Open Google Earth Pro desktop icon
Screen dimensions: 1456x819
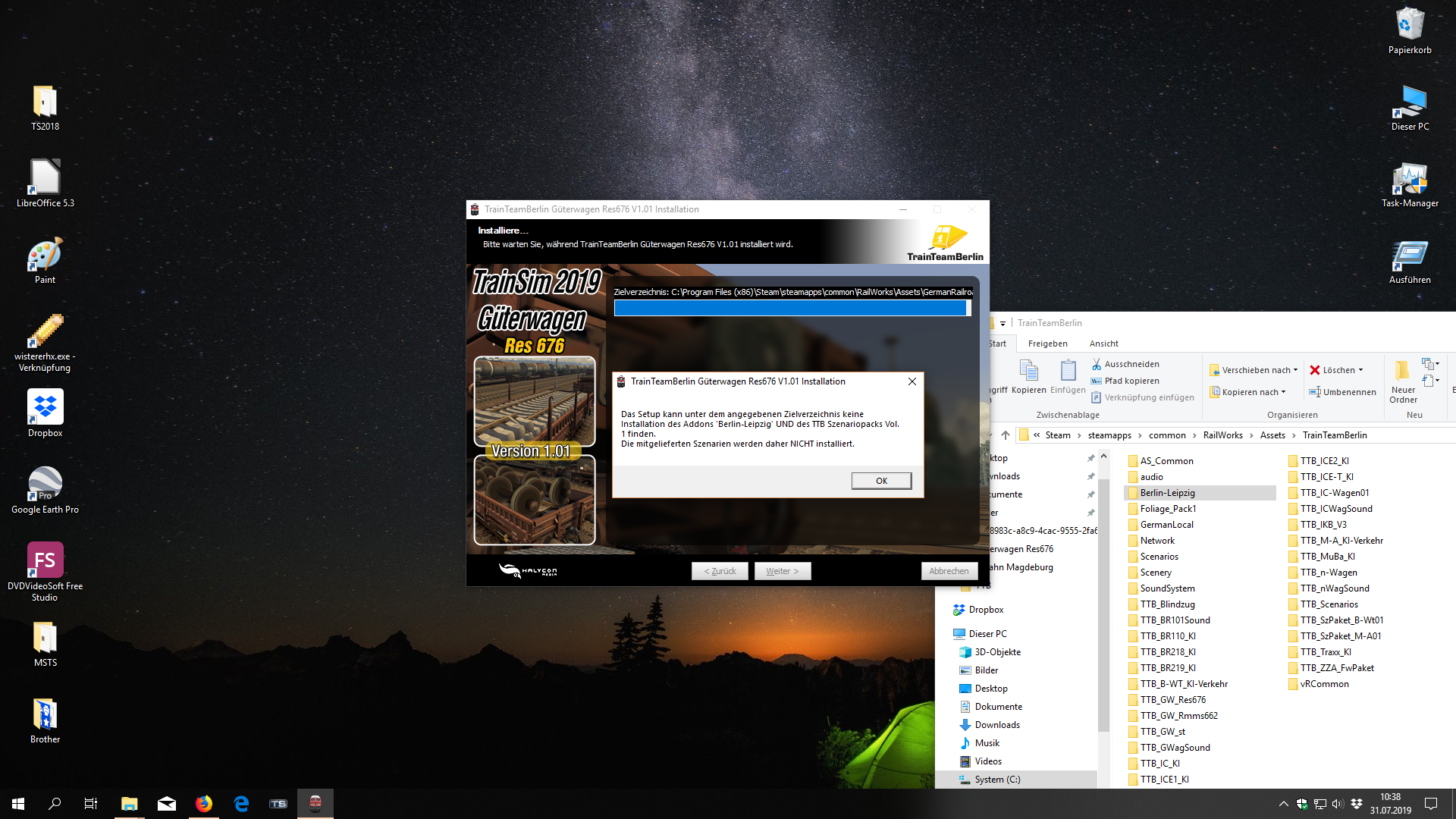(45, 484)
